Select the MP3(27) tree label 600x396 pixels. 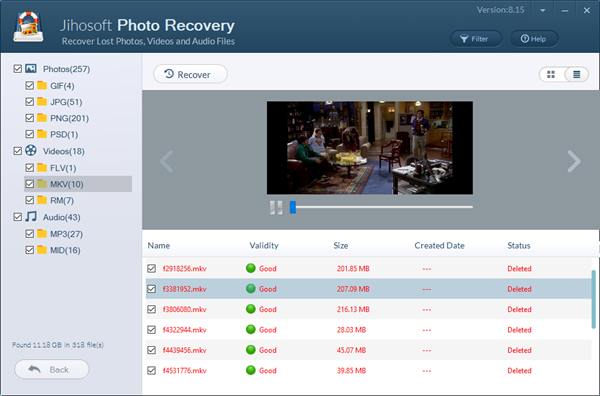pos(67,234)
